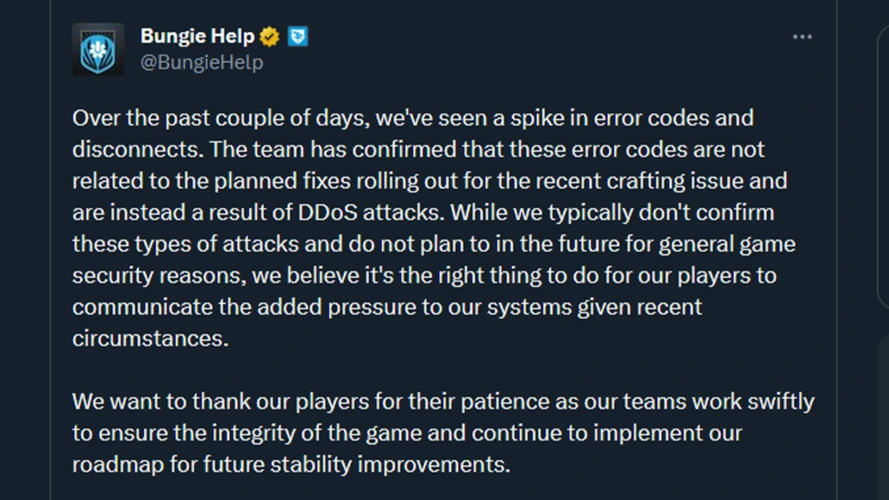Click the word "disconnects" in the post

point(127,150)
